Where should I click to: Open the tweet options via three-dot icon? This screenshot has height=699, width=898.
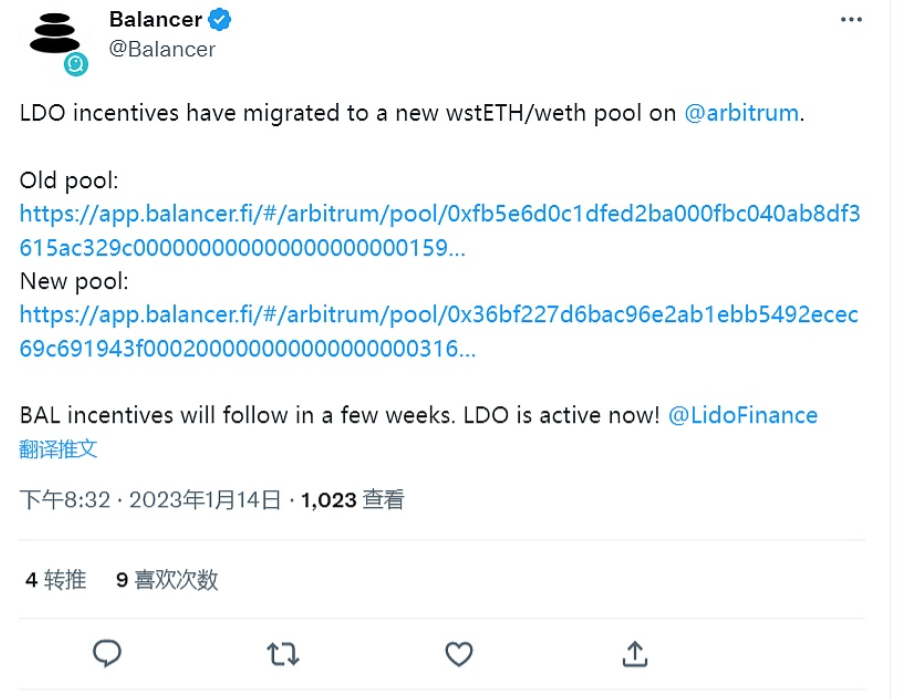[x=851, y=17]
